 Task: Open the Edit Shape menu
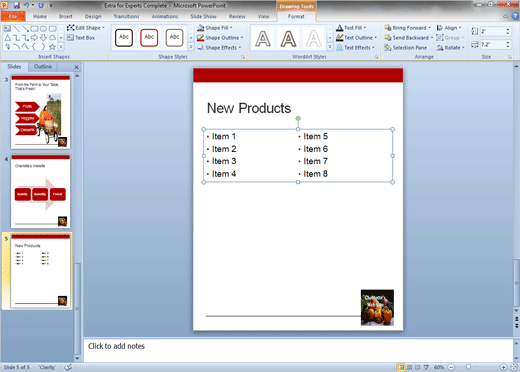click(x=86, y=28)
